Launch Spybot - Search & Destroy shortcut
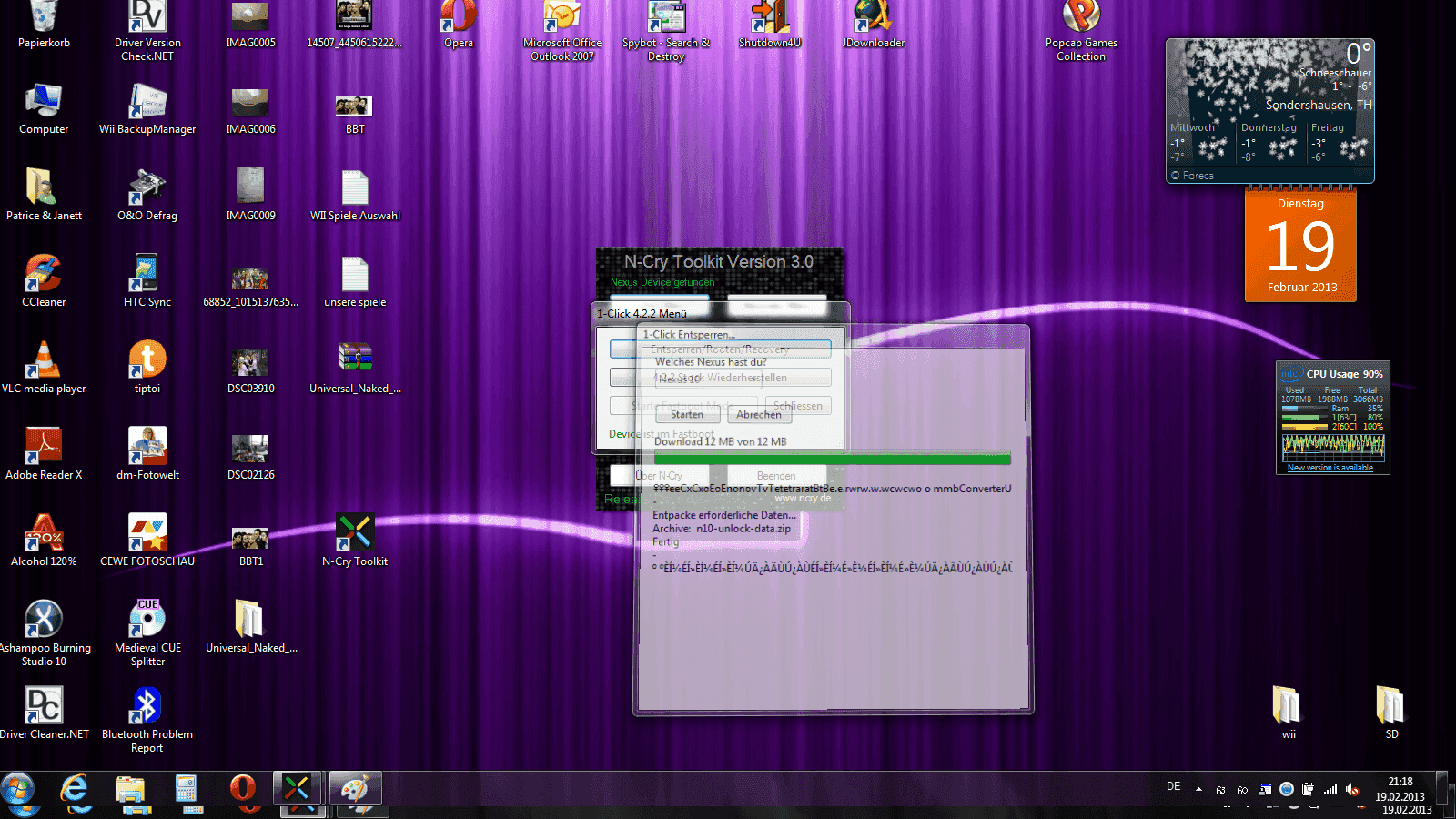The image size is (1456, 819). (666, 16)
